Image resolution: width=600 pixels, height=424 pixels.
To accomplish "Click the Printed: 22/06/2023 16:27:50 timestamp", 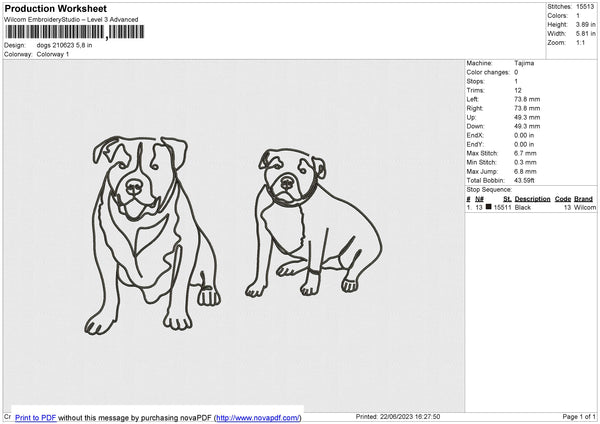I will (398, 416).
